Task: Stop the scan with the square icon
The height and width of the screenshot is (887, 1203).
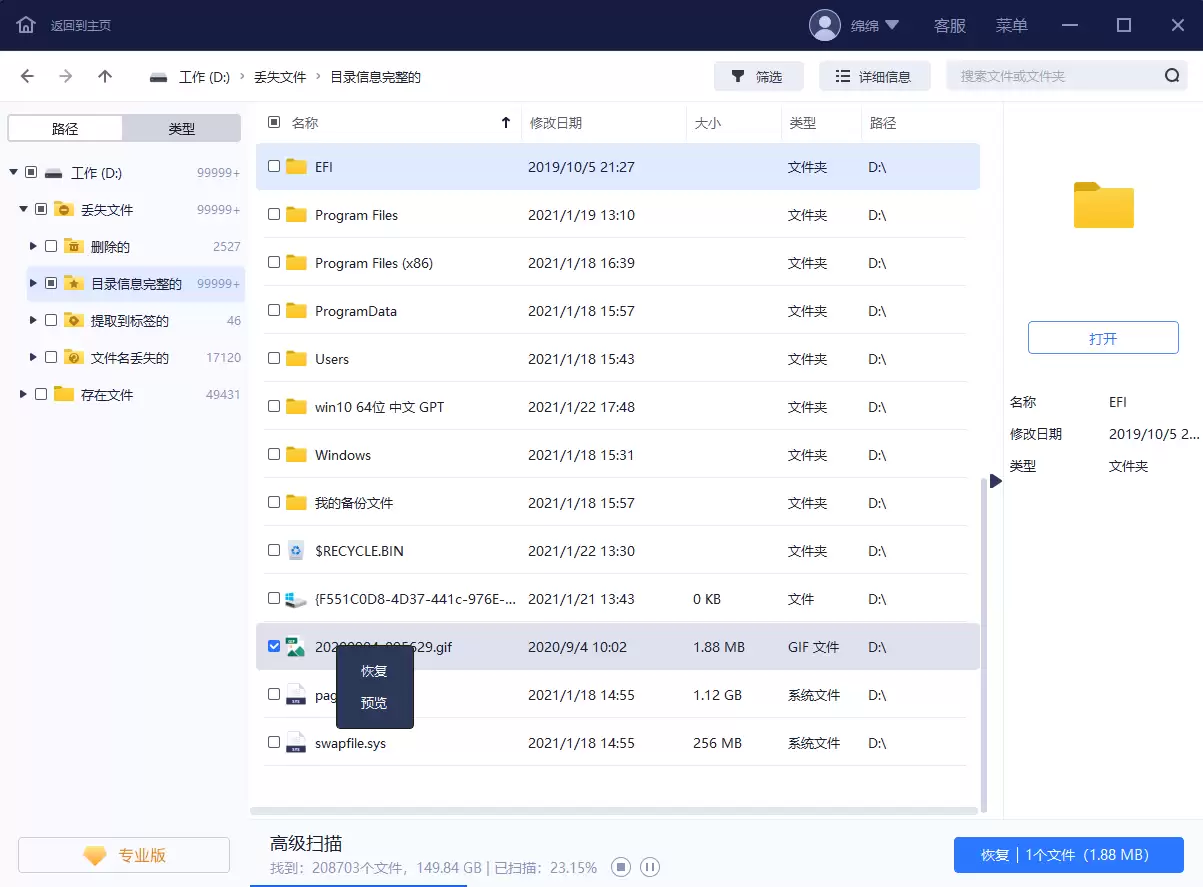Action: tap(620, 867)
